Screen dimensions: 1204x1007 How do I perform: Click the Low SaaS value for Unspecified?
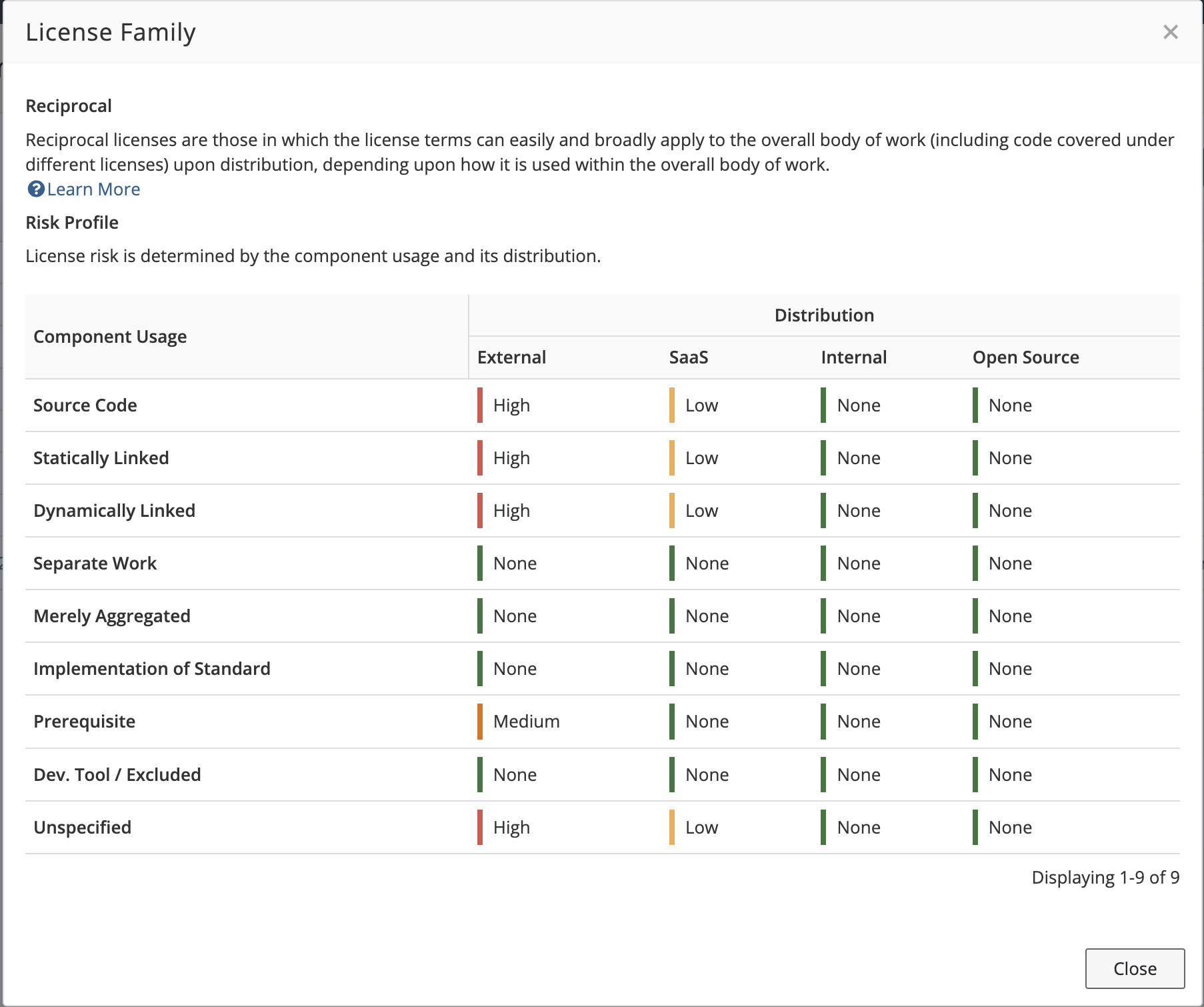[701, 828]
